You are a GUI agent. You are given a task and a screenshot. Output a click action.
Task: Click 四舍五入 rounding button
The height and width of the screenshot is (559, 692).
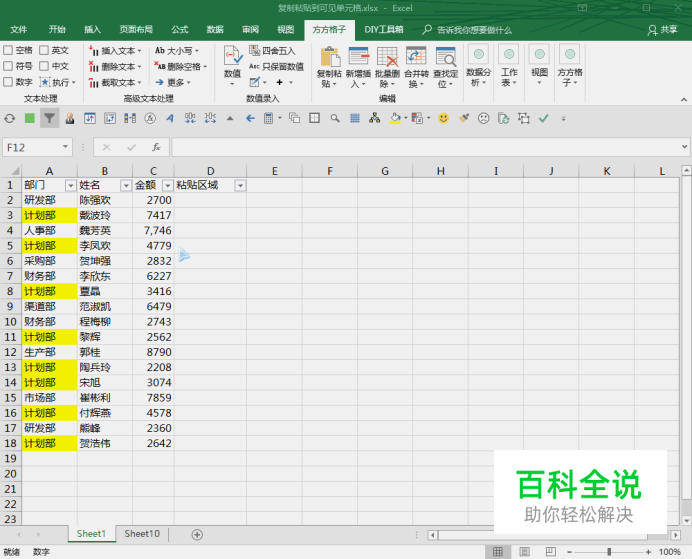[x=272, y=51]
